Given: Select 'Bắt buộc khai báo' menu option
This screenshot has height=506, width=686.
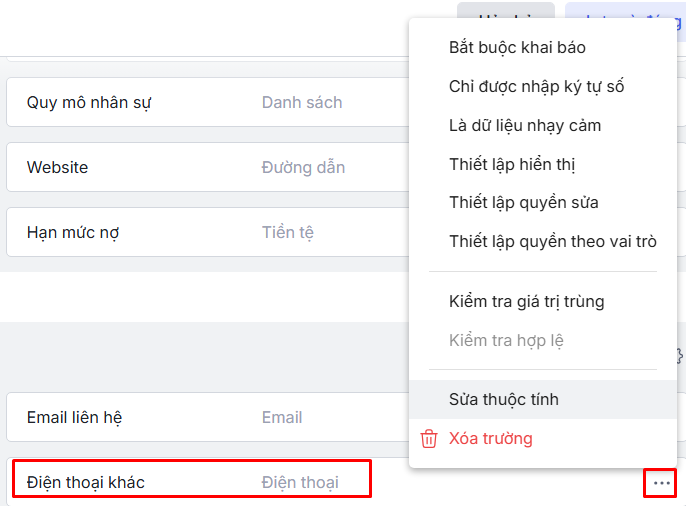Looking at the screenshot, I should coord(517,48).
